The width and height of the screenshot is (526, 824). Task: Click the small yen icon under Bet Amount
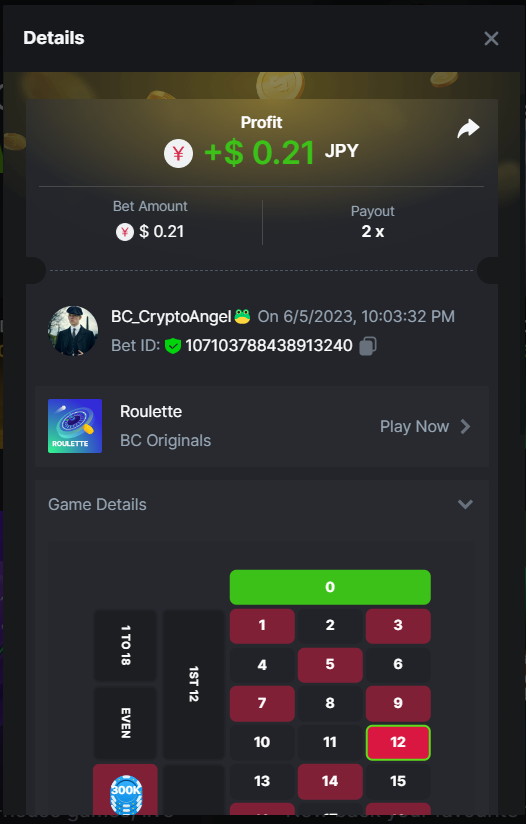tap(125, 232)
